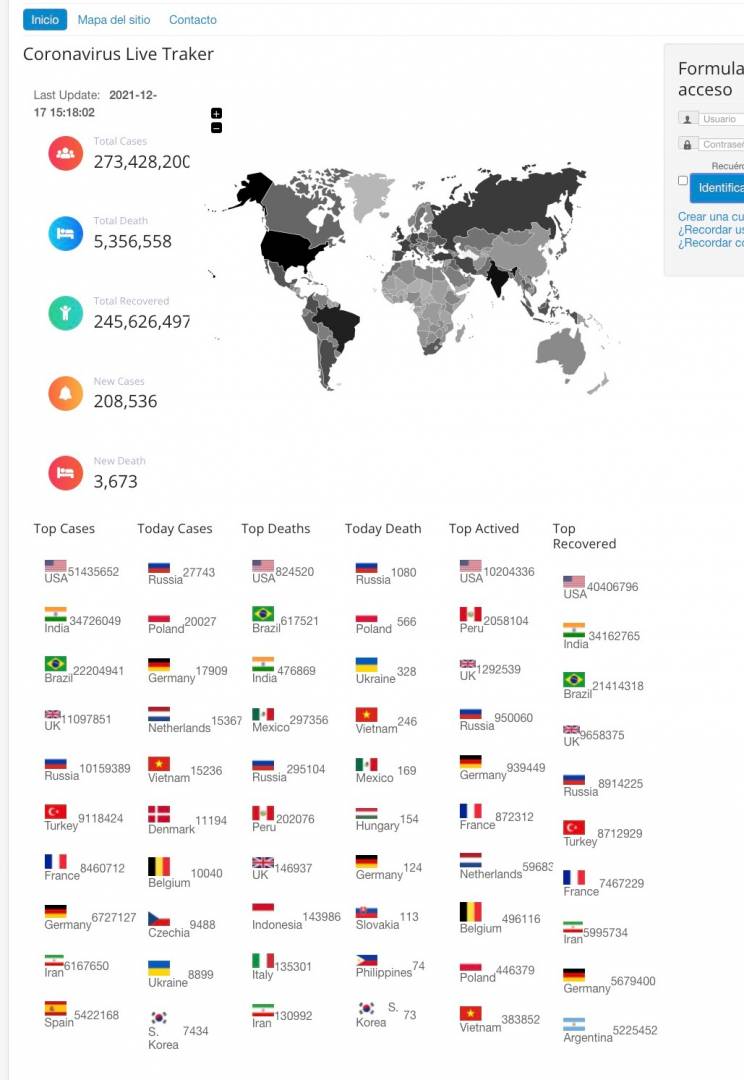Open the Contacto menu item
The width and height of the screenshot is (744, 1080).
pyautogui.click(x=193, y=20)
